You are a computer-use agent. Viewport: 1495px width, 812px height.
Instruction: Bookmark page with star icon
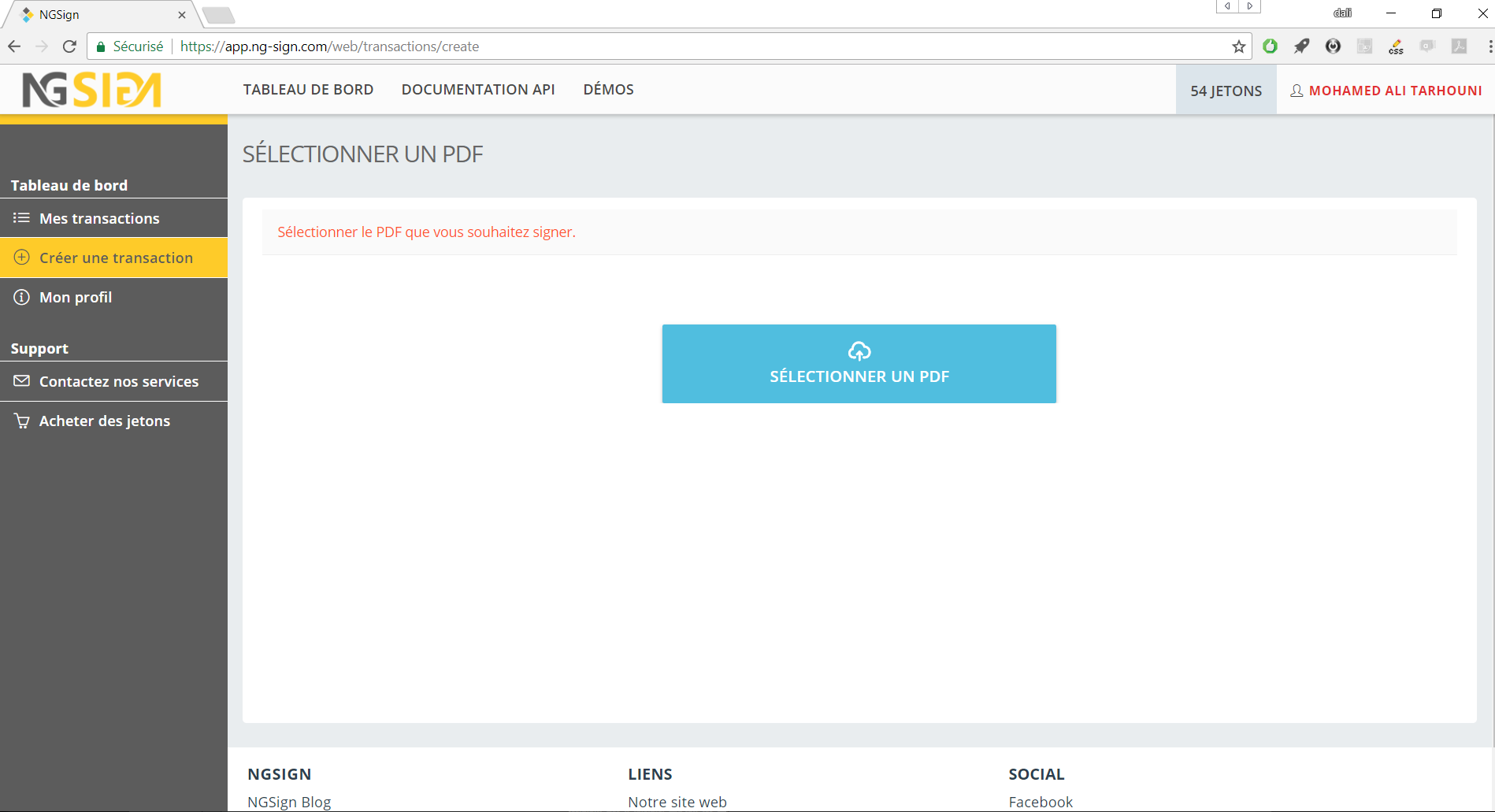pos(1238,46)
